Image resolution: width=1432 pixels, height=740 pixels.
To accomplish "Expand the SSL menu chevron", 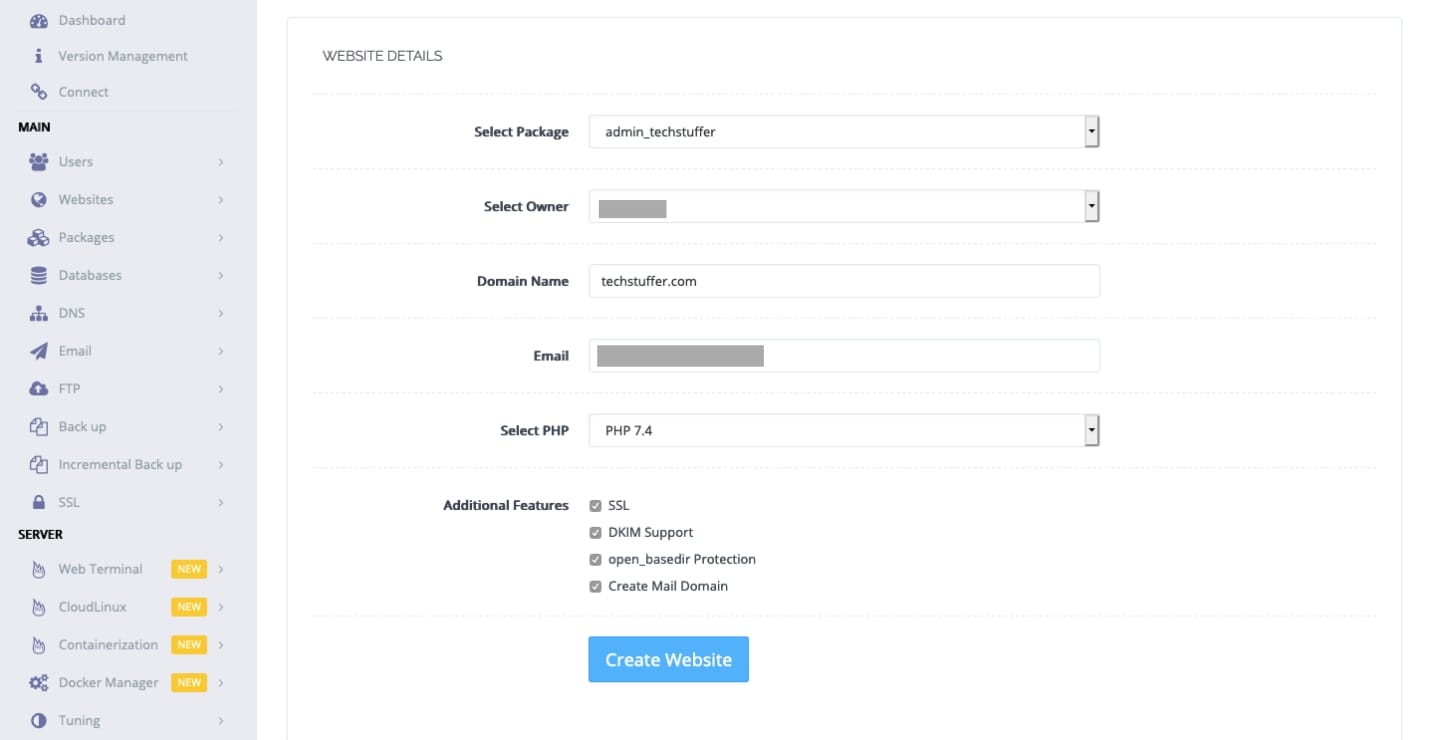I will [x=220, y=502].
